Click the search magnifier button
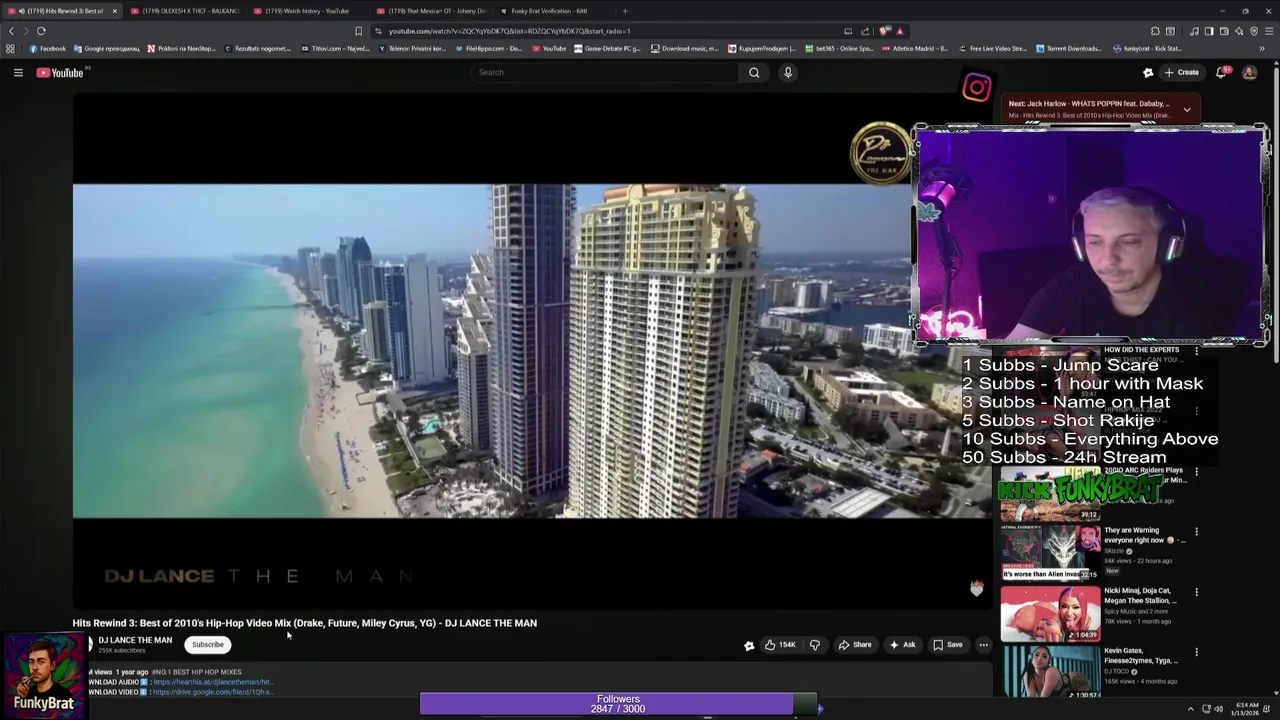 point(754,72)
